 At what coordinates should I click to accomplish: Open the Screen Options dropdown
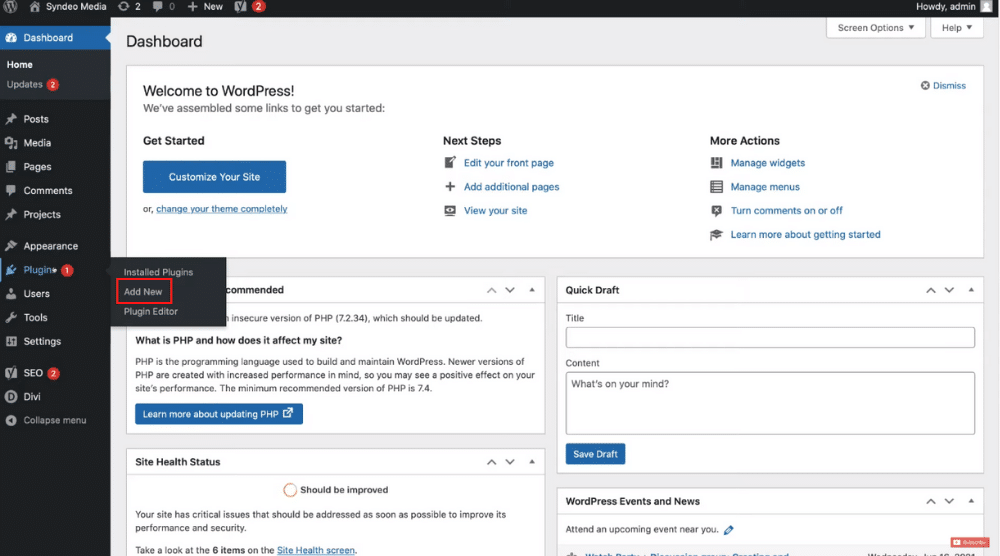pos(876,28)
